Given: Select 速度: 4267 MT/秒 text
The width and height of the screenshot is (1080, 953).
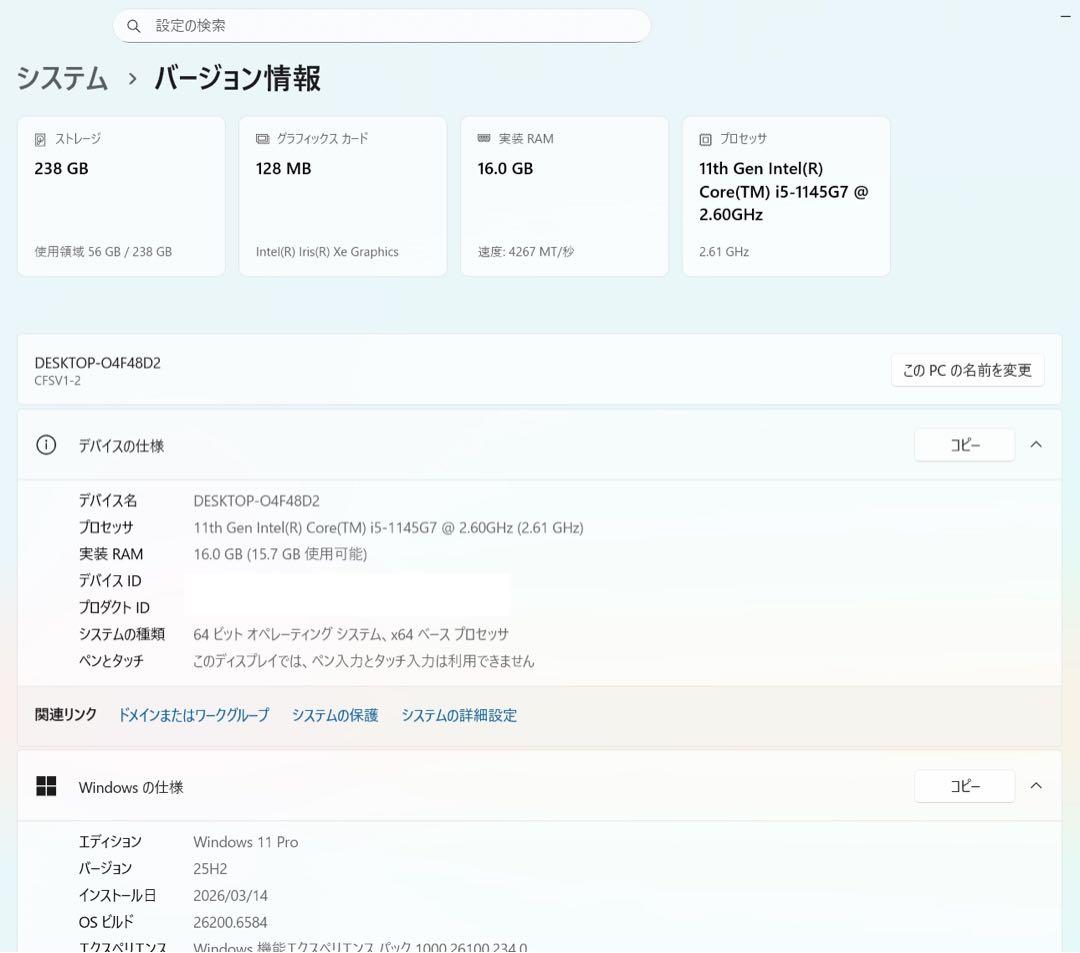Looking at the screenshot, I should coord(526,252).
